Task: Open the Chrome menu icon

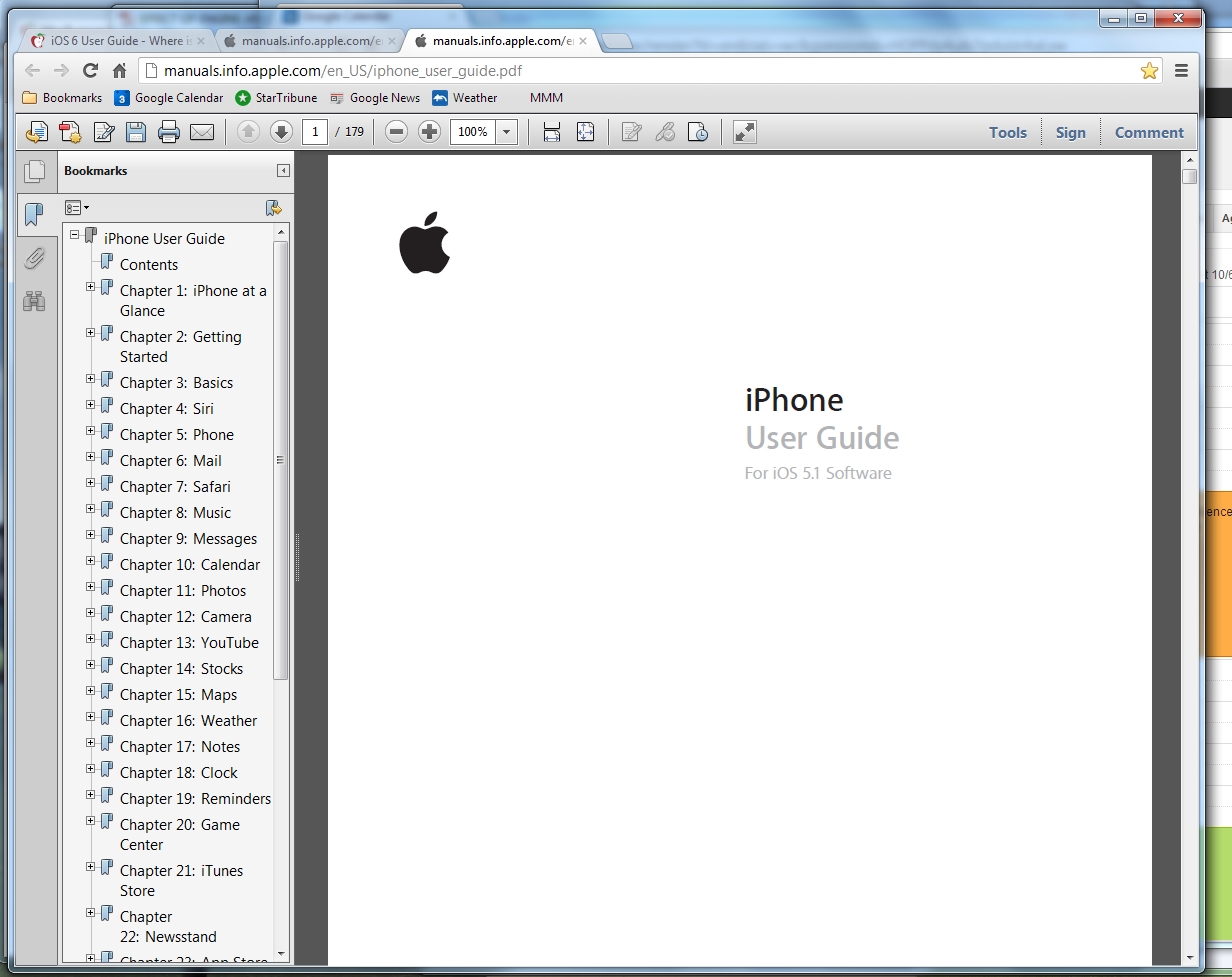Action: [1181, 70]
